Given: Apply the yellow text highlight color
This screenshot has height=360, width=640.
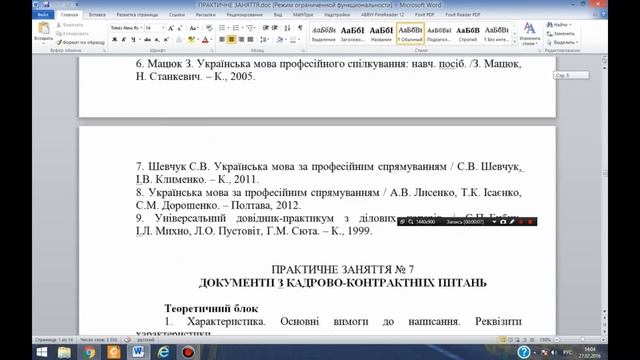Looking at the screenshot, I should coord(191,40).
